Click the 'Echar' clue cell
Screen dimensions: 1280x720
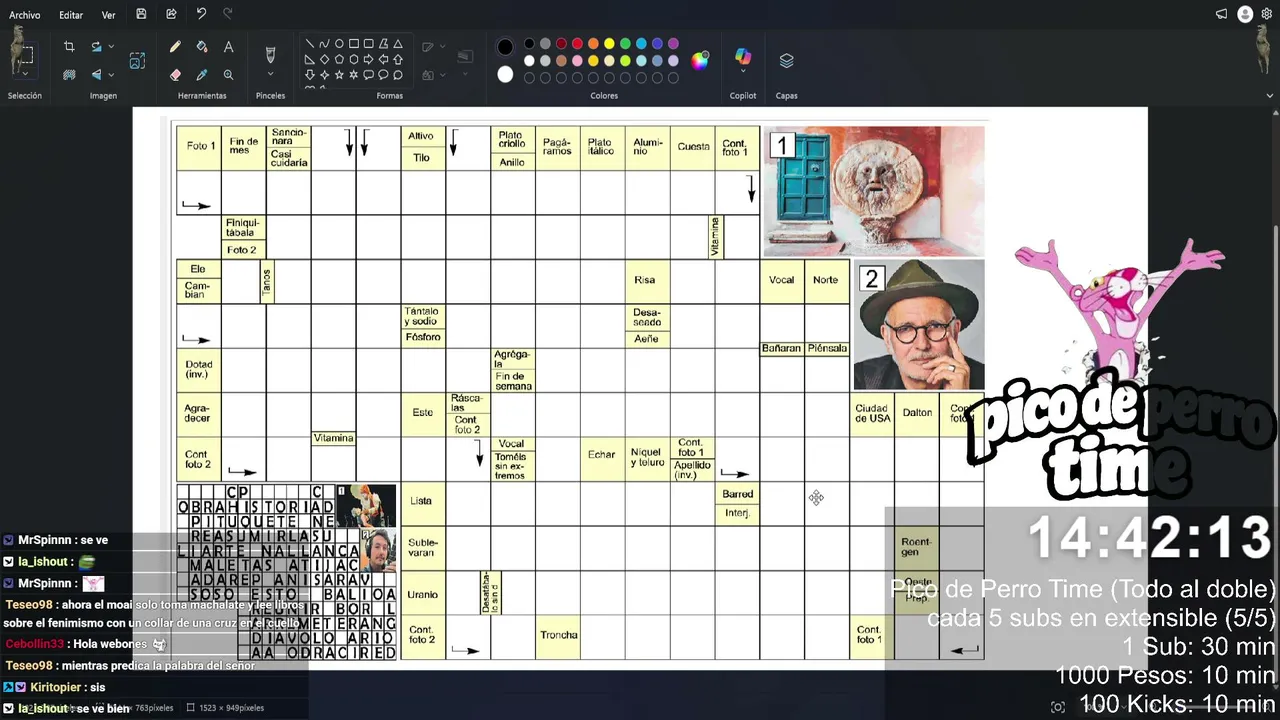tap(603, 458)
